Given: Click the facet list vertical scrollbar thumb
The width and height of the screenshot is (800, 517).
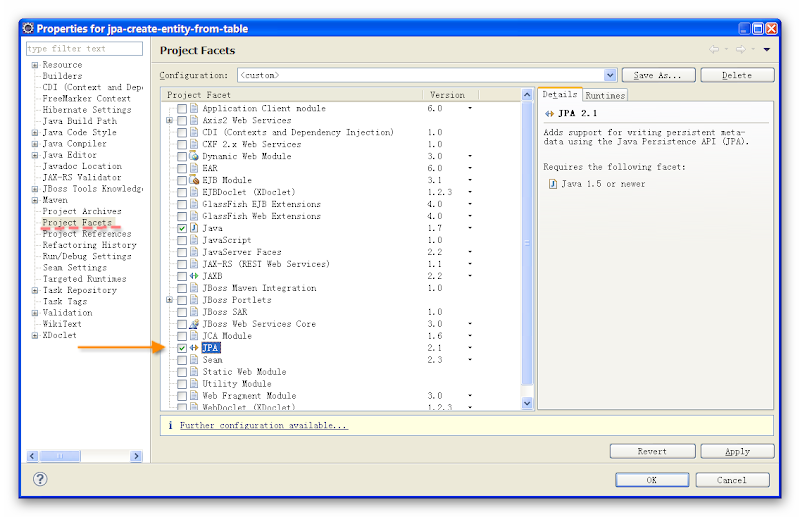Looking at the screenshot, I should (x=527, y=242).
